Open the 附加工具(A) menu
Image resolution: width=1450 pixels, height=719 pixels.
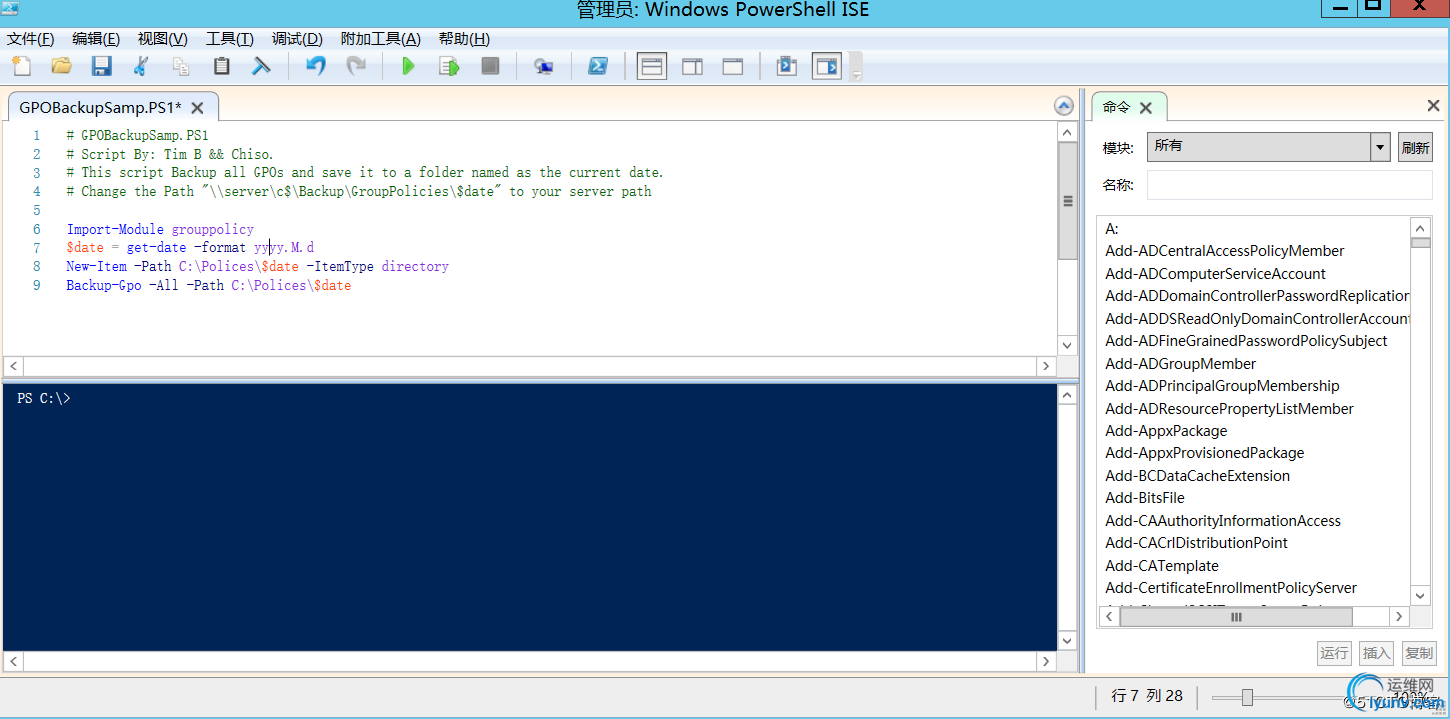[381, 38]
